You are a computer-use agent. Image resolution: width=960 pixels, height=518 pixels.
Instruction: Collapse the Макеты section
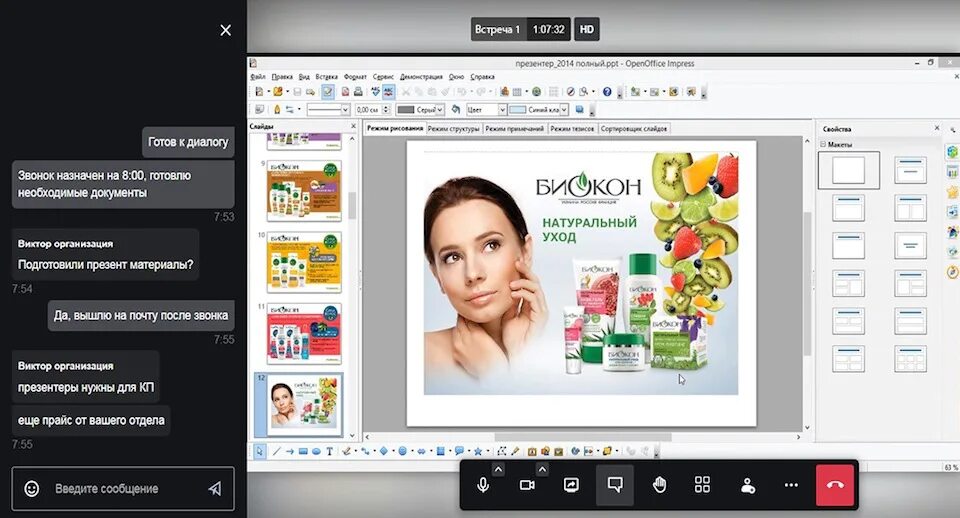(x=823, y=144)
